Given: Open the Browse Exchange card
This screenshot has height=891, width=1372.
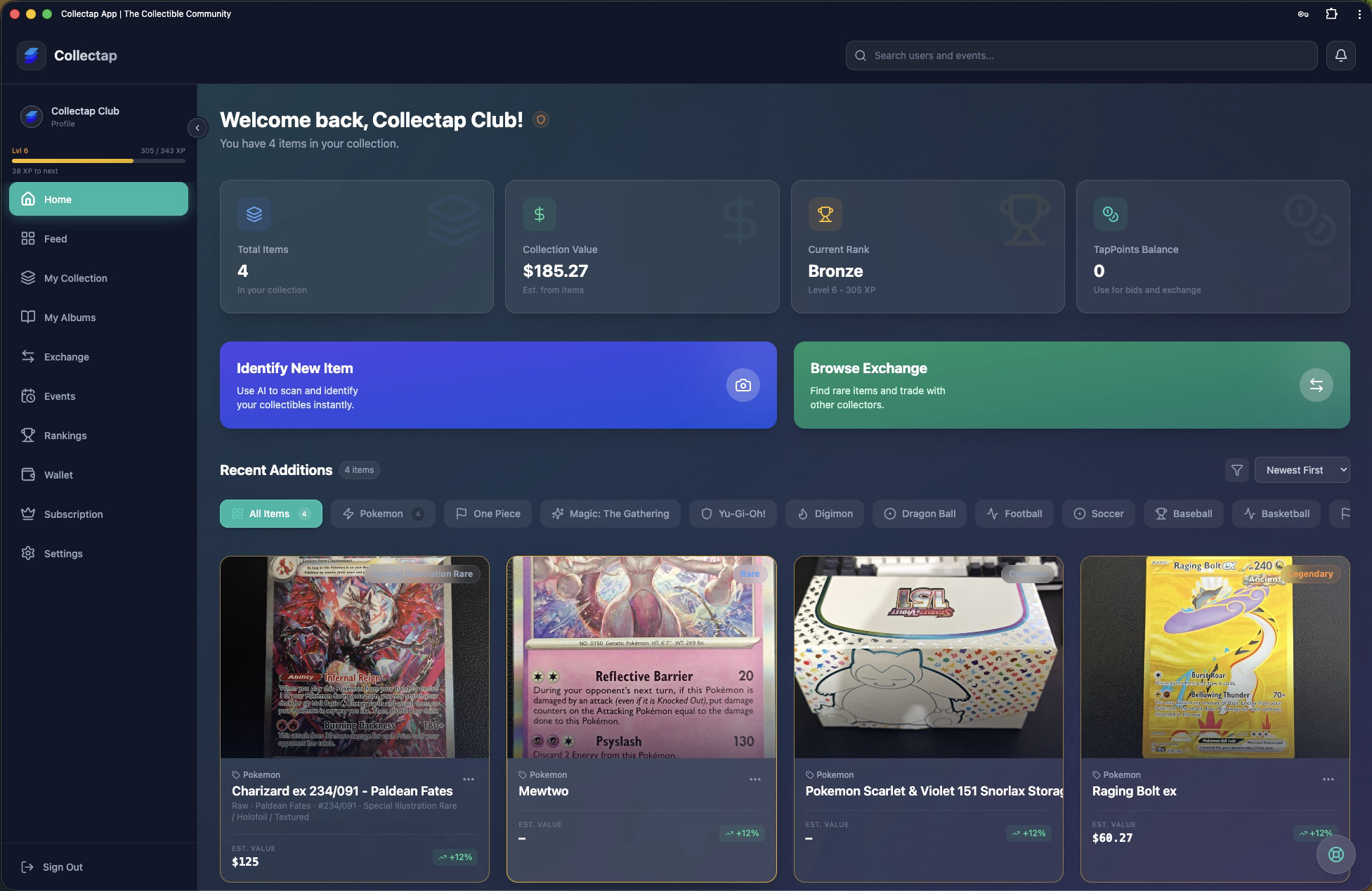Looking at the screenshot, I should (1071, 385).
